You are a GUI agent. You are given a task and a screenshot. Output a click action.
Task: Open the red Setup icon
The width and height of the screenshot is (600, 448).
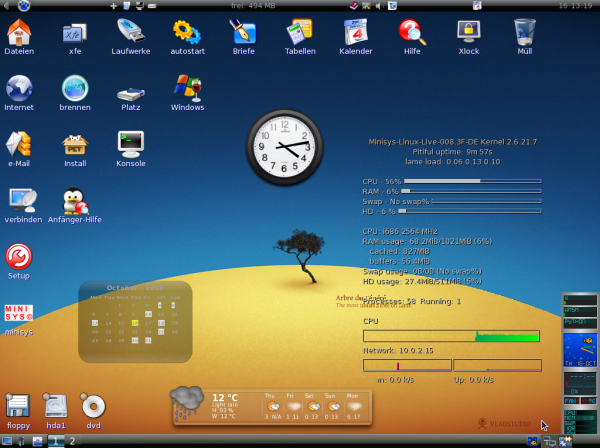click(18, 257)
